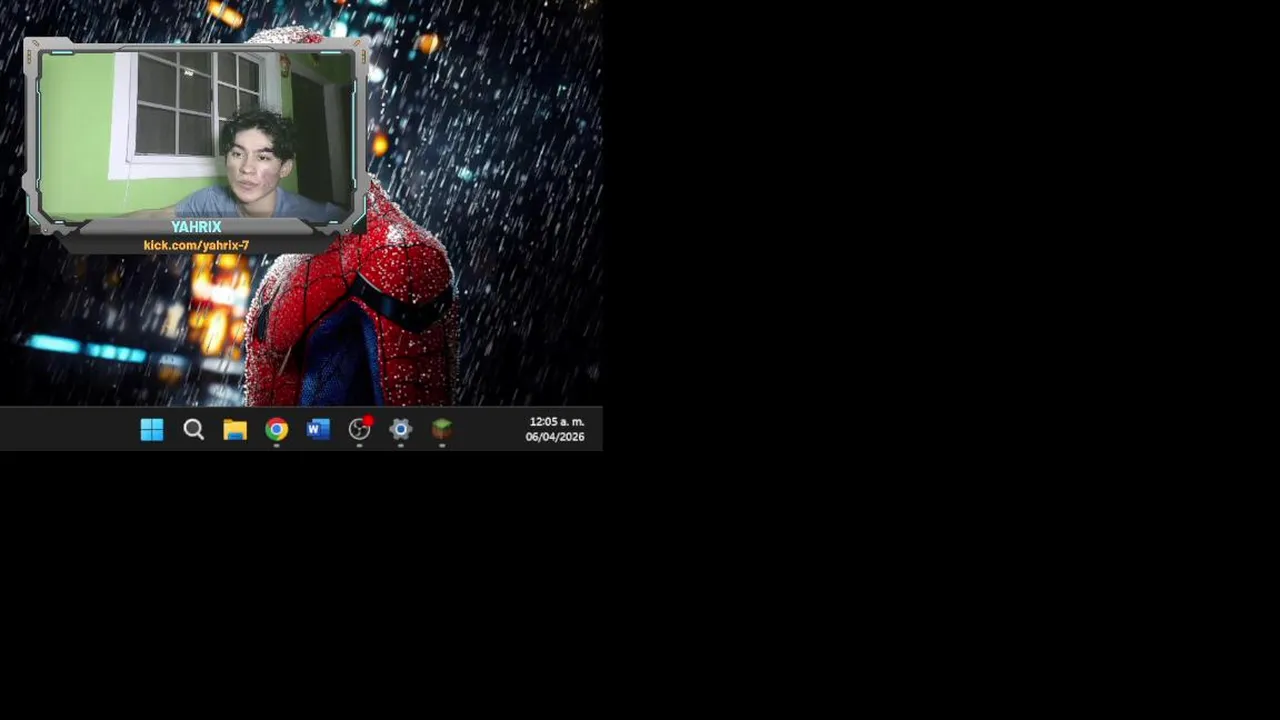Switch to Minecraft grass block icon
The width and height of the screenshot is (1280, 720).
(x=442, y=430)
